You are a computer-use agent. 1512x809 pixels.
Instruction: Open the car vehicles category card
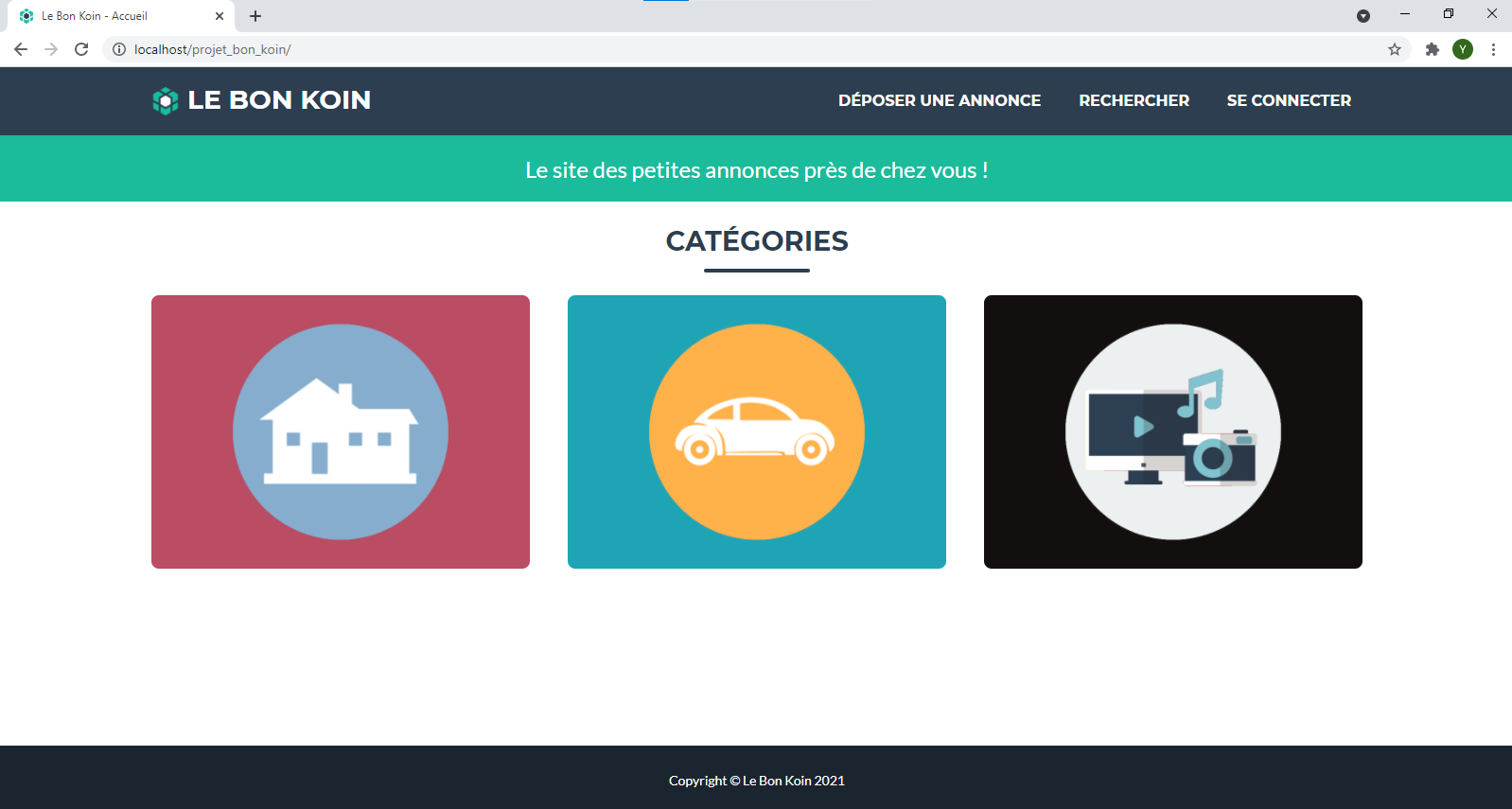coord(757,431)
